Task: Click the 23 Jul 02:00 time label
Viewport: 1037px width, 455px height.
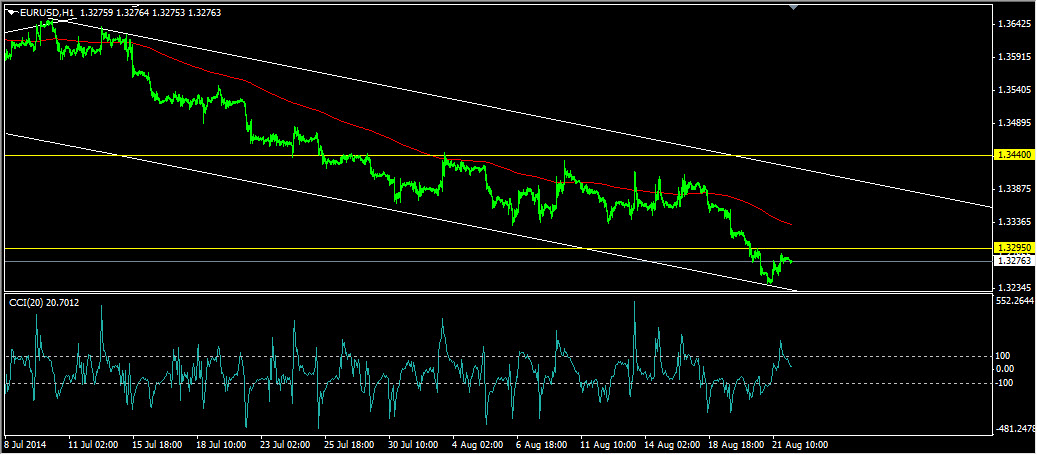Action: point(286,444)
